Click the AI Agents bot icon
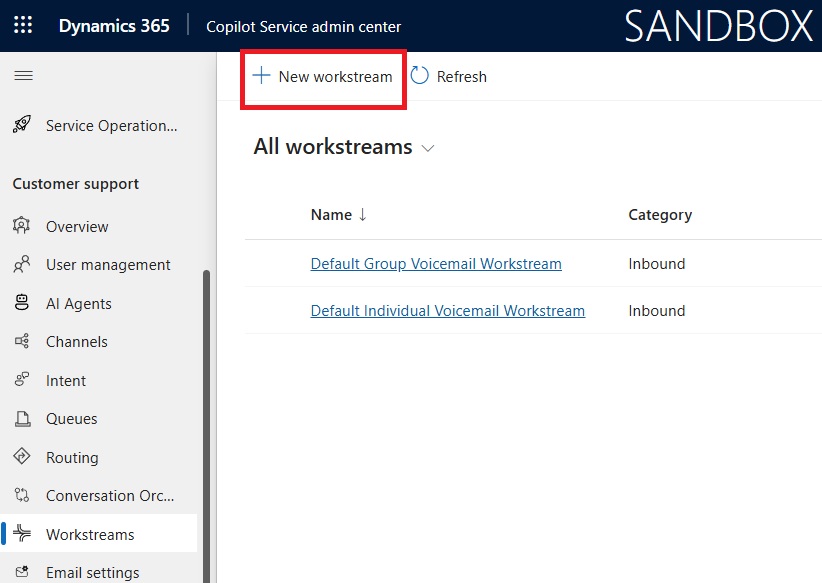 pyautogui.click(x=21, y=303)
